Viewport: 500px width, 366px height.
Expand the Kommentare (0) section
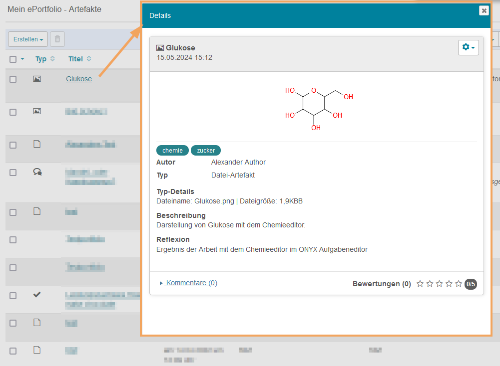[189, 283]
